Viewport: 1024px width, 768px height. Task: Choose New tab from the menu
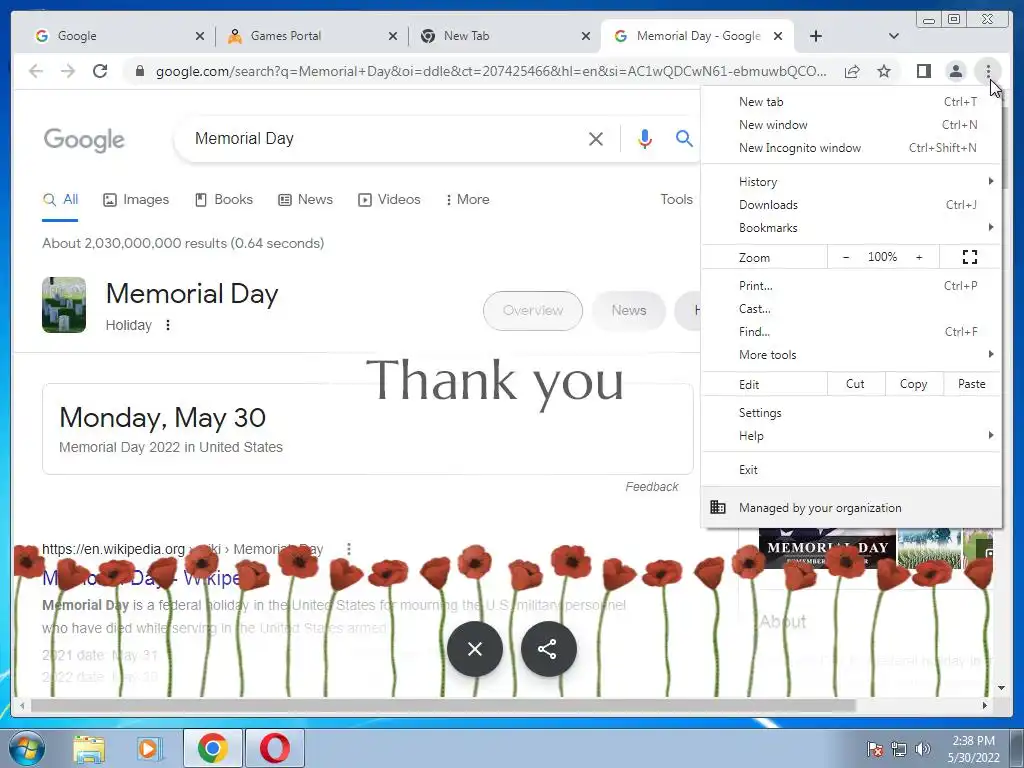click(850, 102)
